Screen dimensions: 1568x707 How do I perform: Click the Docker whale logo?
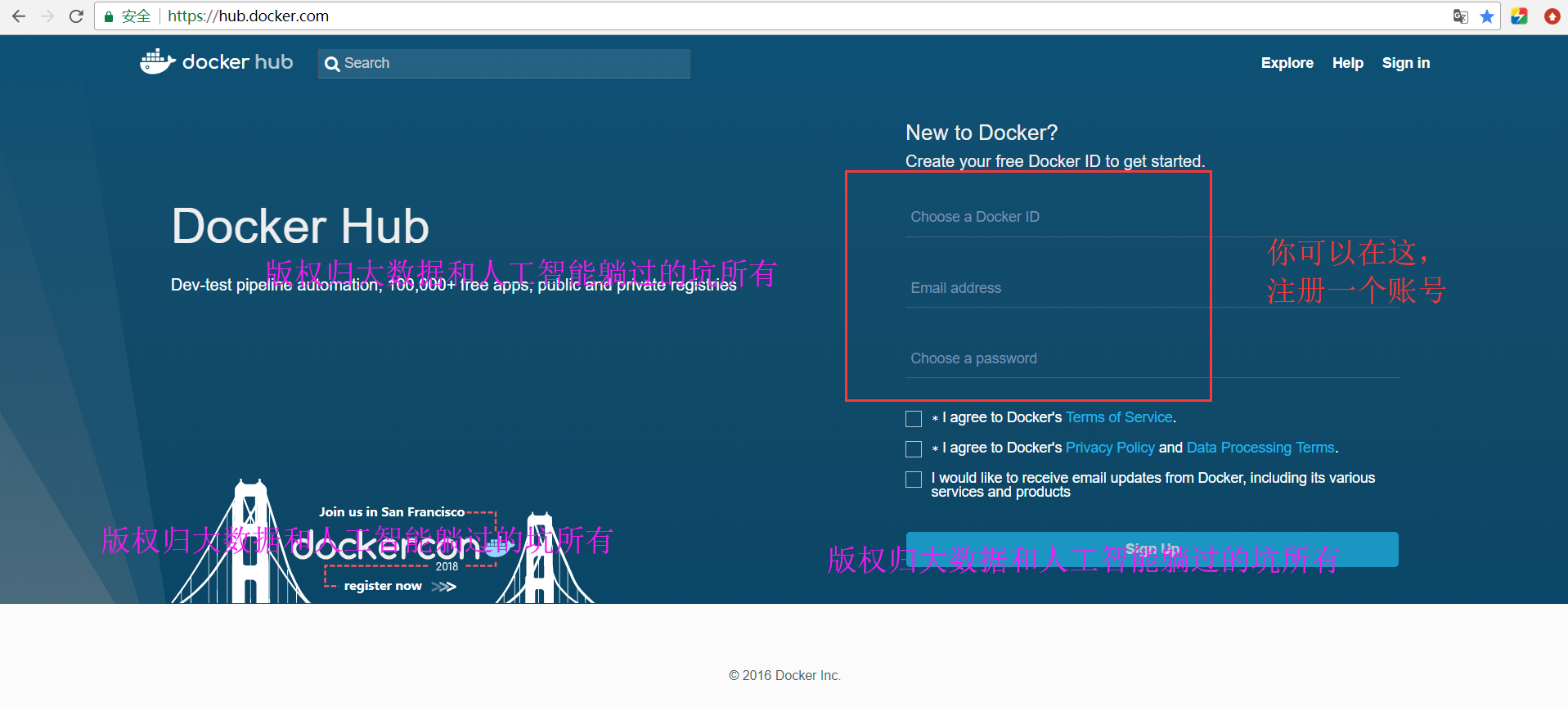coord(157,61)
